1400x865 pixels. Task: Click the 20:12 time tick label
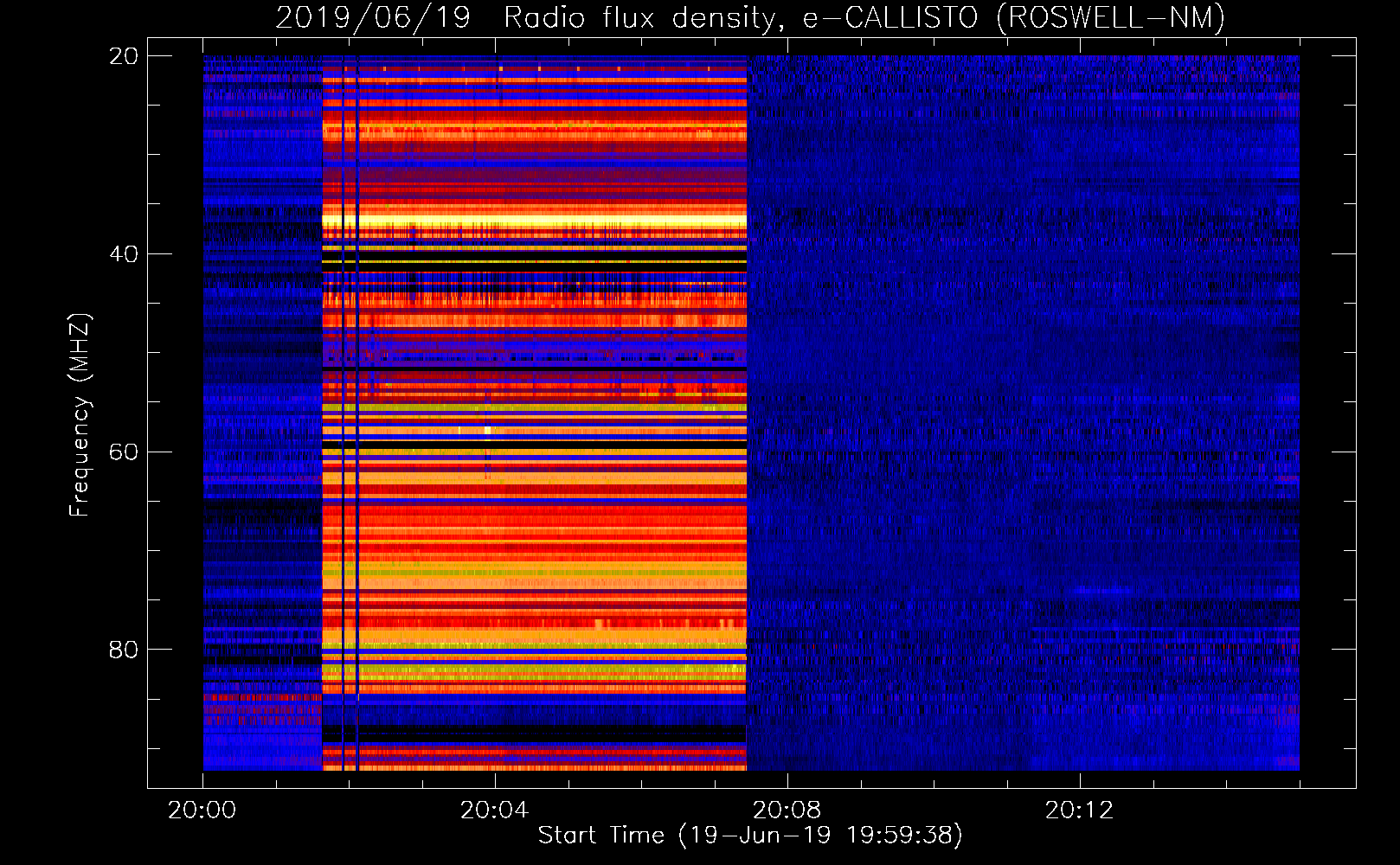tap(1080, 811)
